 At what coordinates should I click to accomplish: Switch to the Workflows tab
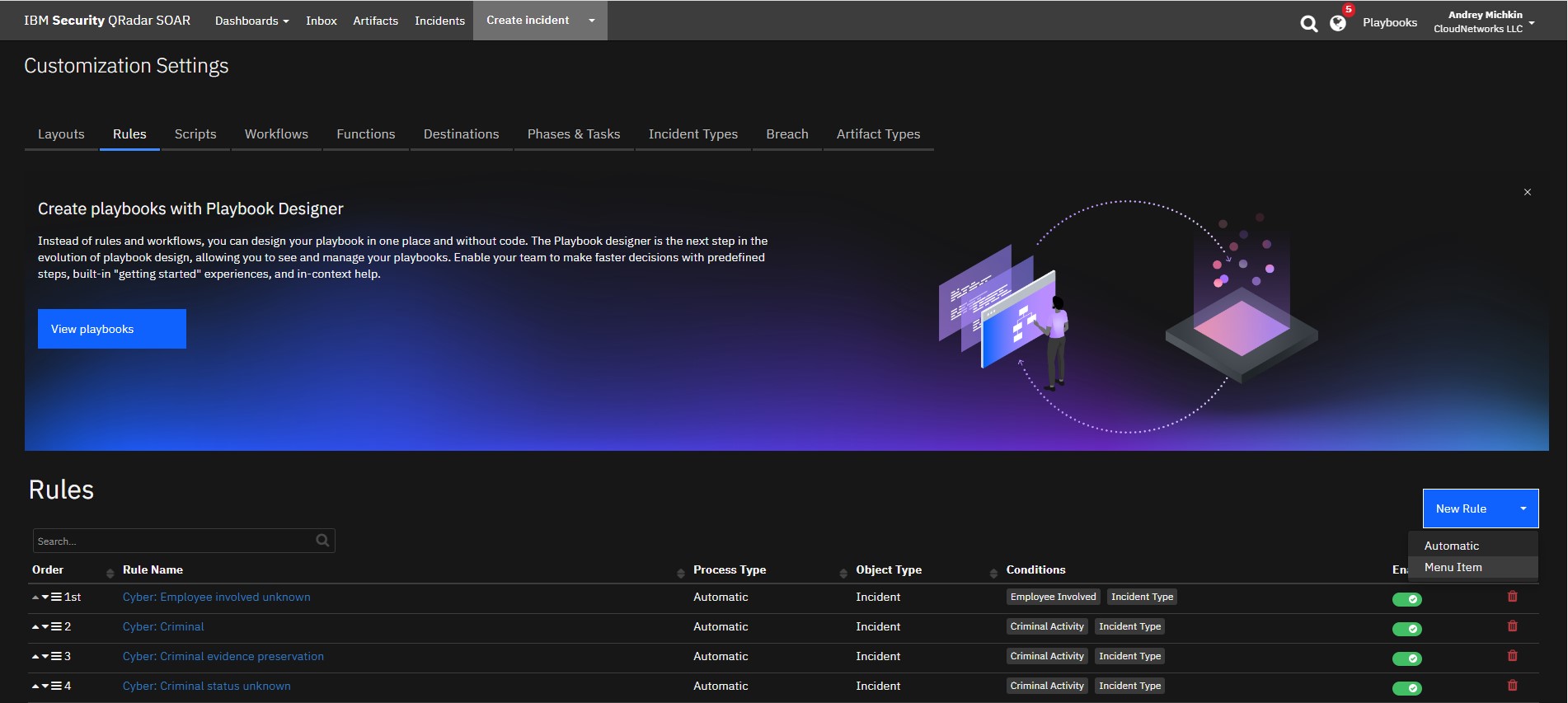click(x=276, y=134)
